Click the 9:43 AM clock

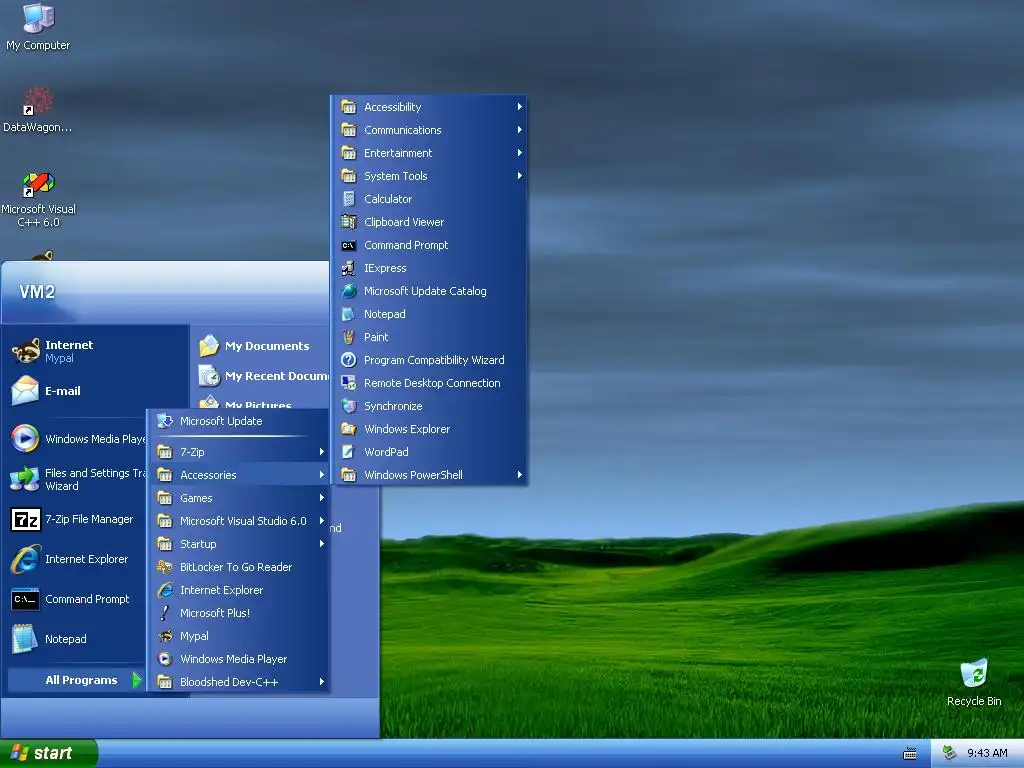pyautogui.click(x=987, y=754)
